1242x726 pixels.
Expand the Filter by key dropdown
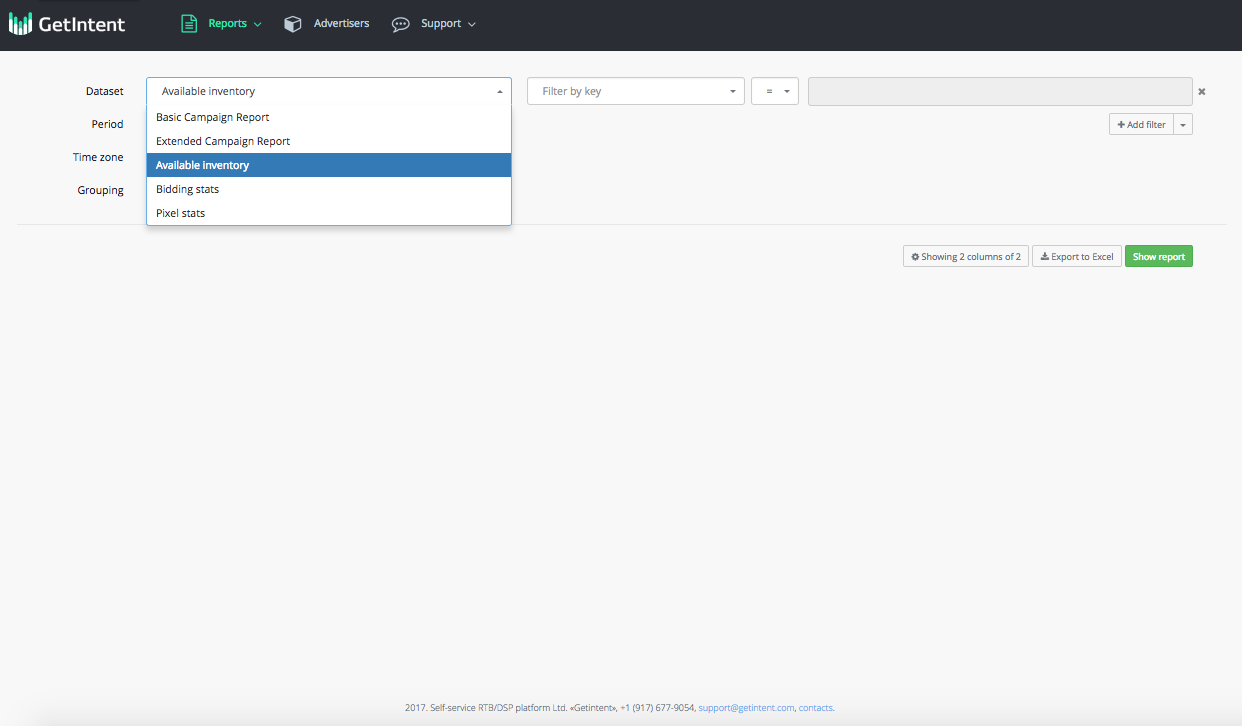(x=635, y=91)
